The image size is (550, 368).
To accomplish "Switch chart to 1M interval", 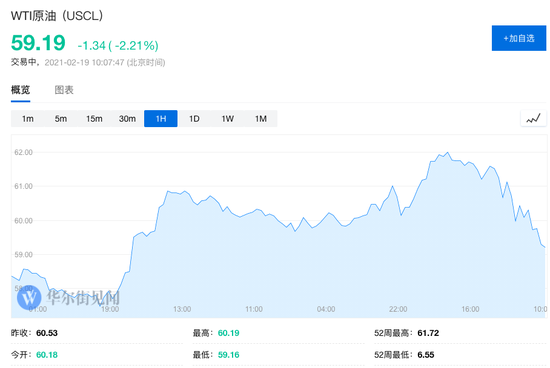I will pyautogui.click(x=261, y=119).
